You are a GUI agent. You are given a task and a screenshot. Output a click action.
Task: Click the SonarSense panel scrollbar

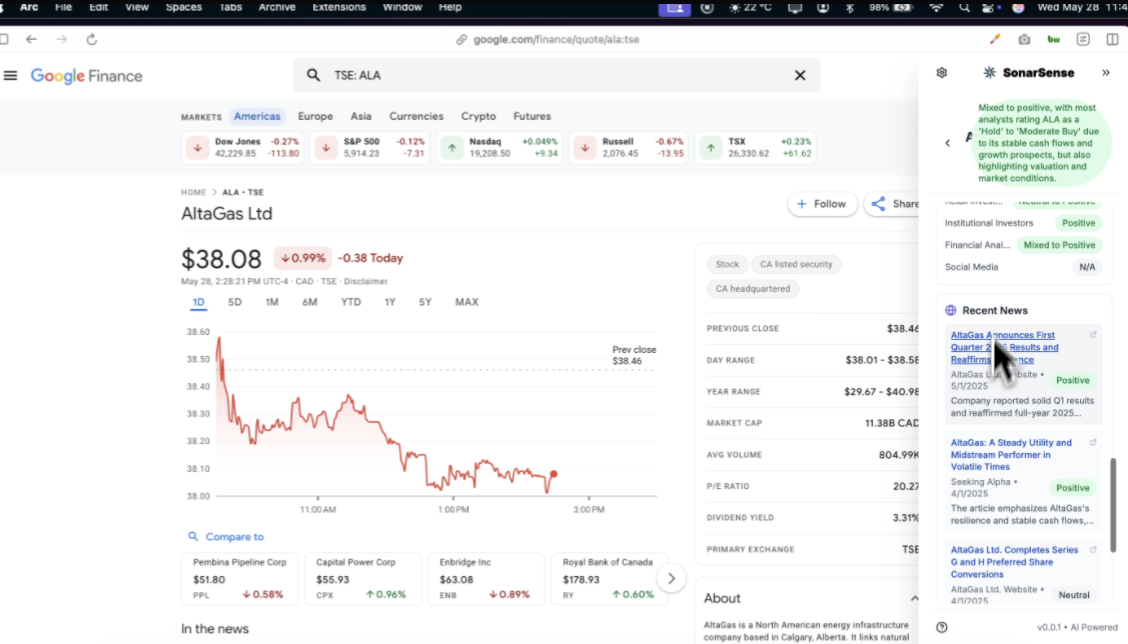1114,505
